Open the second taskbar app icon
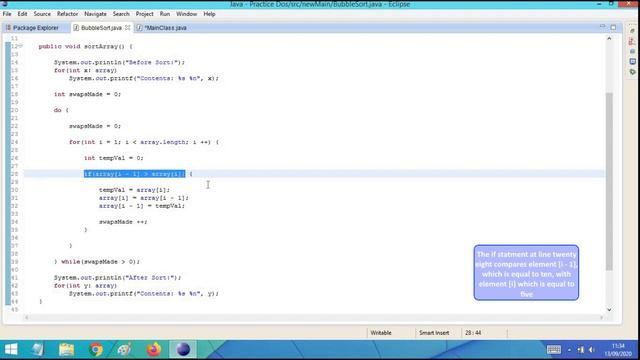This screenshot has height=360, width=640. pos(38,349)
